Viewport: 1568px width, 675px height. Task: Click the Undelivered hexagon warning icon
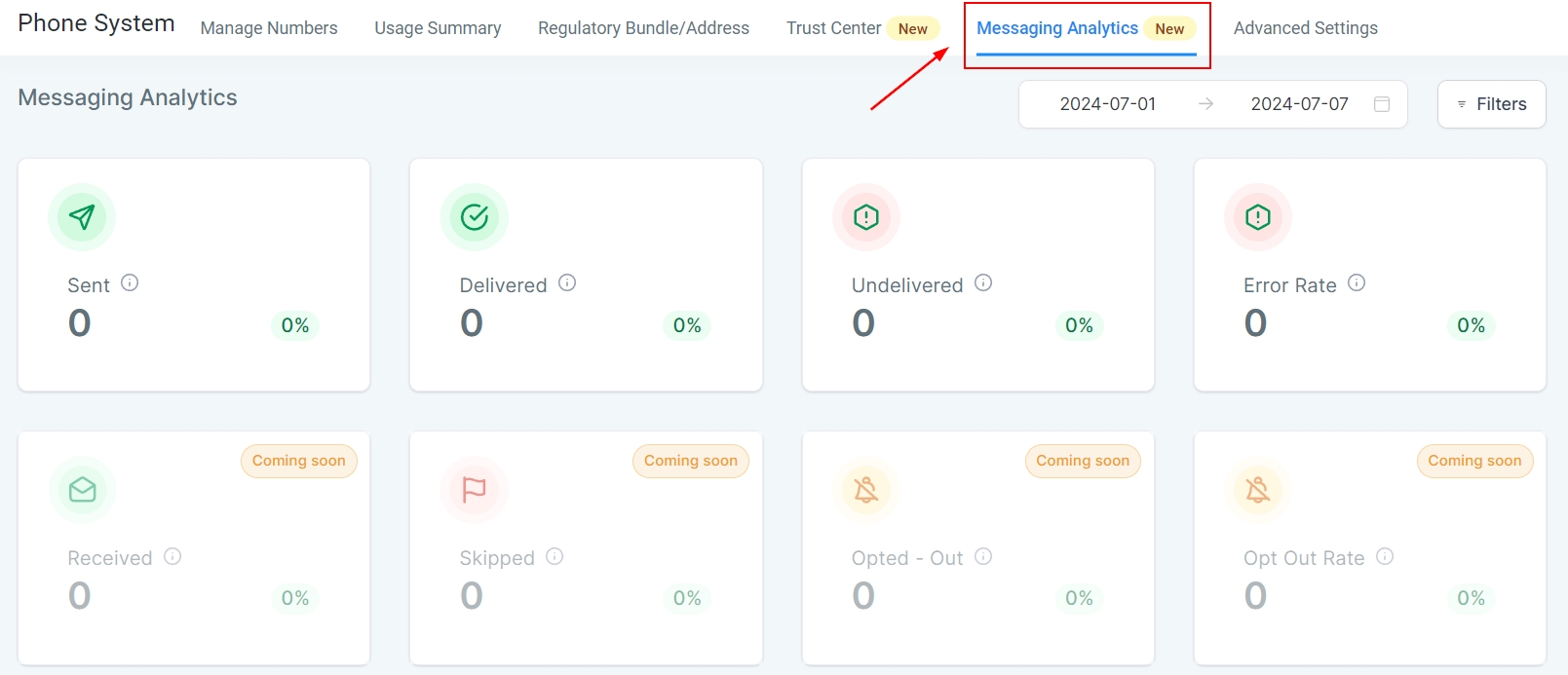[x=865, y=216]
